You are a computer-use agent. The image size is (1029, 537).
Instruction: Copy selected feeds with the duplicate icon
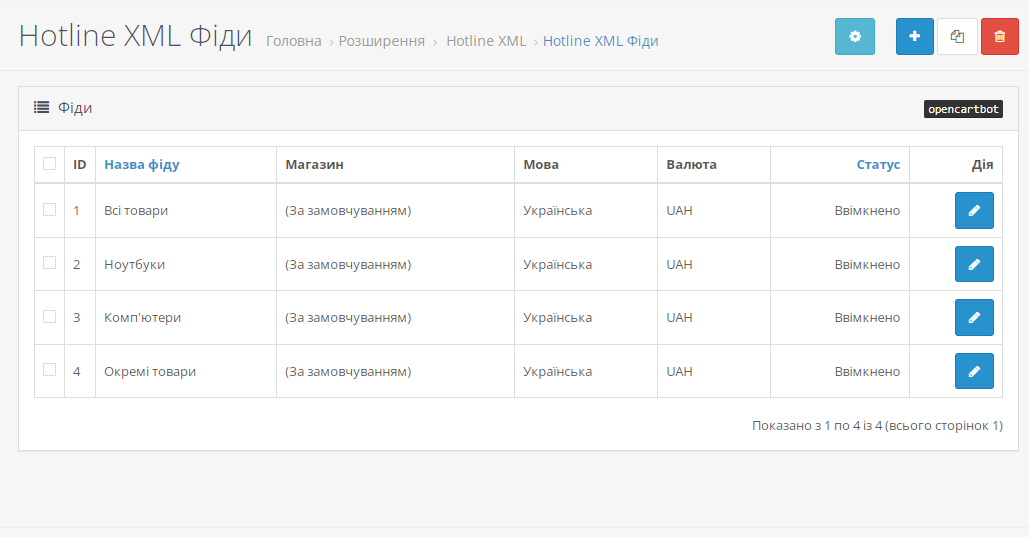pyautogui.click(x=957, y=36)
